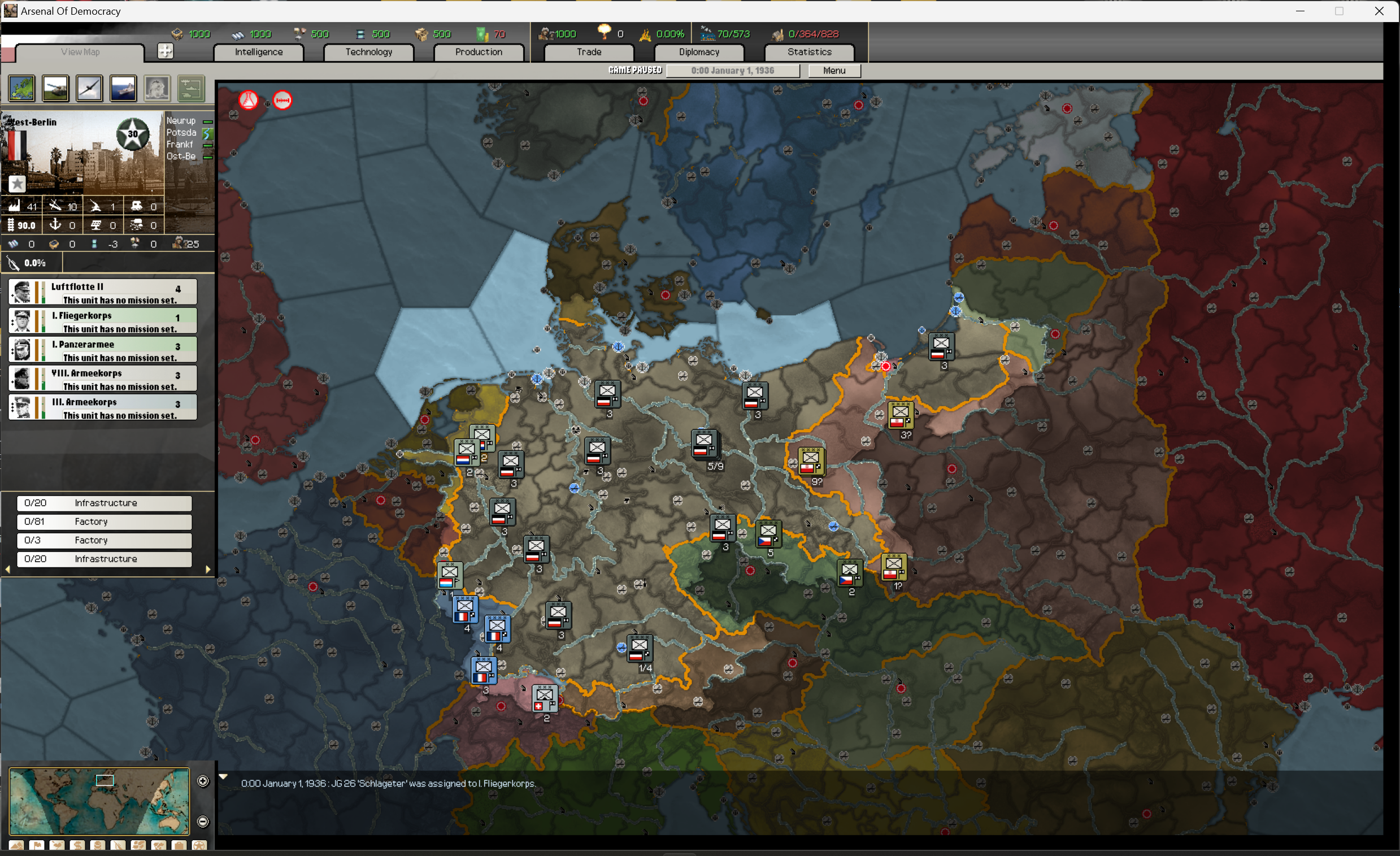This screenshot has width=1400, height=856.
Task: Switch to economic map mode dollar icon
Action: [x=77, y=846]
